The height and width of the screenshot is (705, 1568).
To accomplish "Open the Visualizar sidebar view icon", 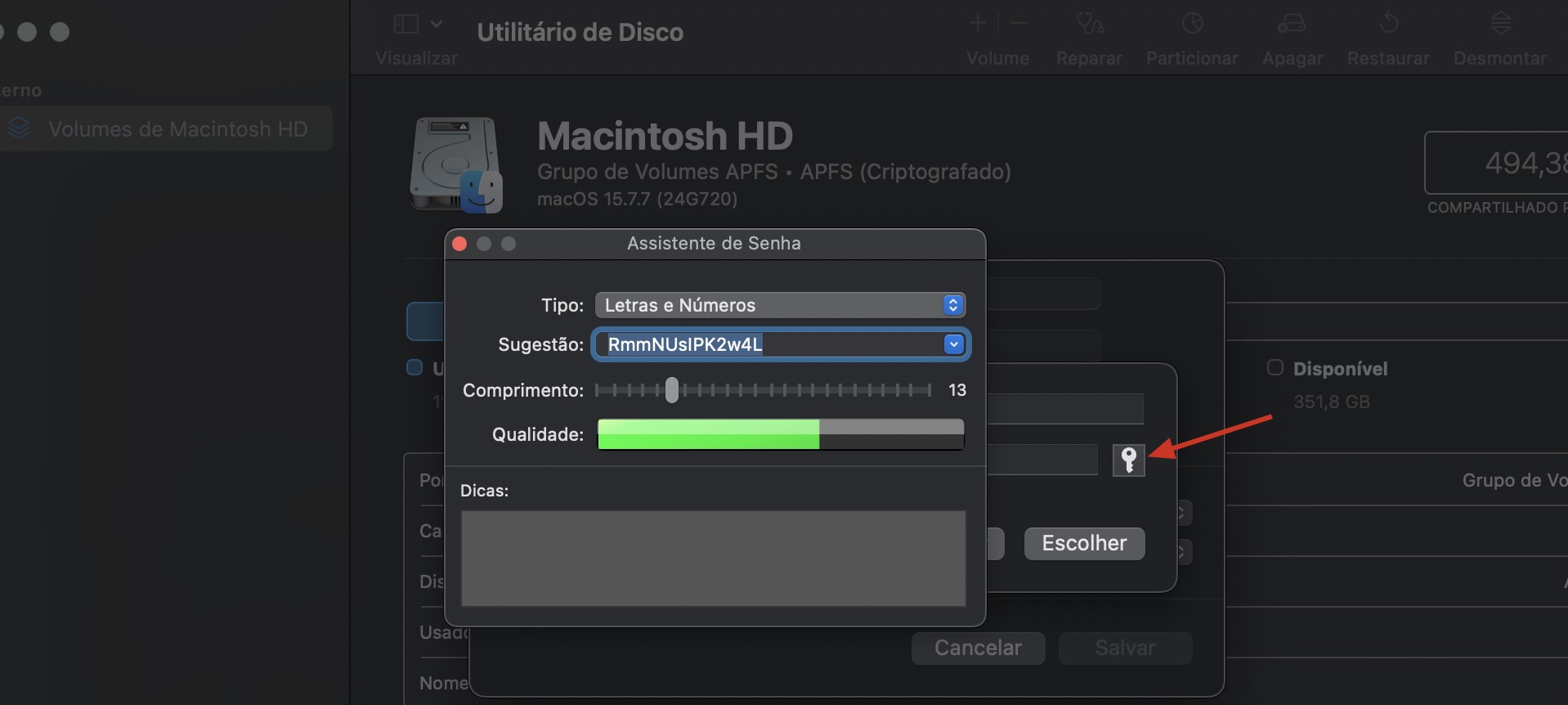I will pos(405,25).
